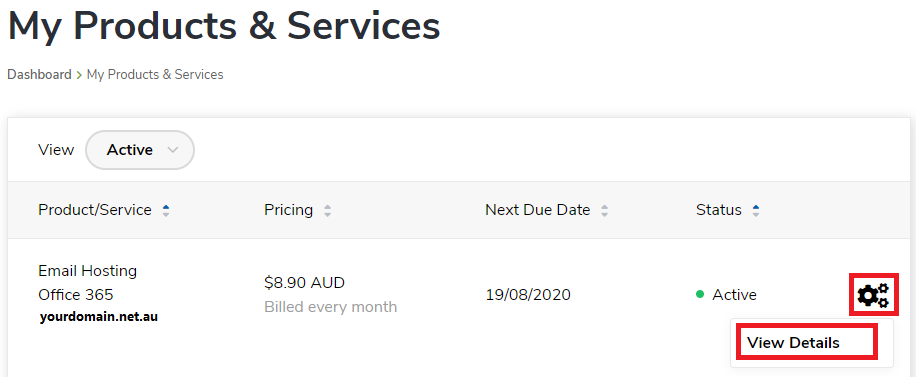Click the Next Due Date header label
The image size is (916, 377).
click(x=537, y=210)
